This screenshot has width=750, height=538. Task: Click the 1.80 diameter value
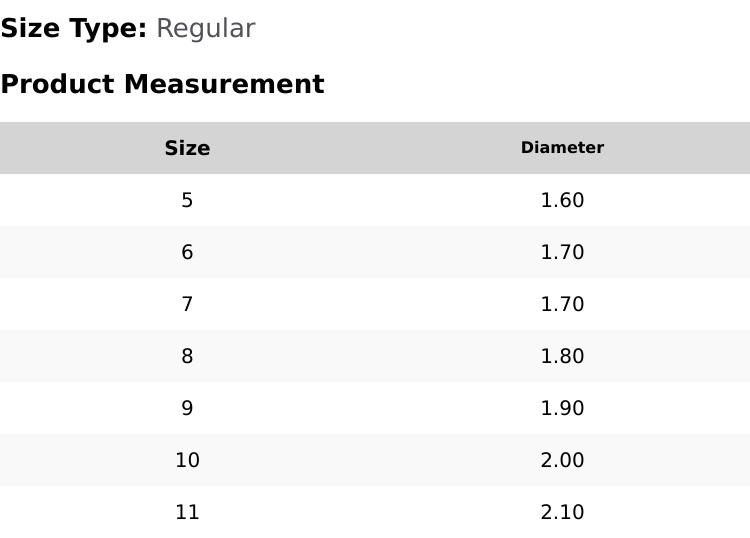point(562,356)
